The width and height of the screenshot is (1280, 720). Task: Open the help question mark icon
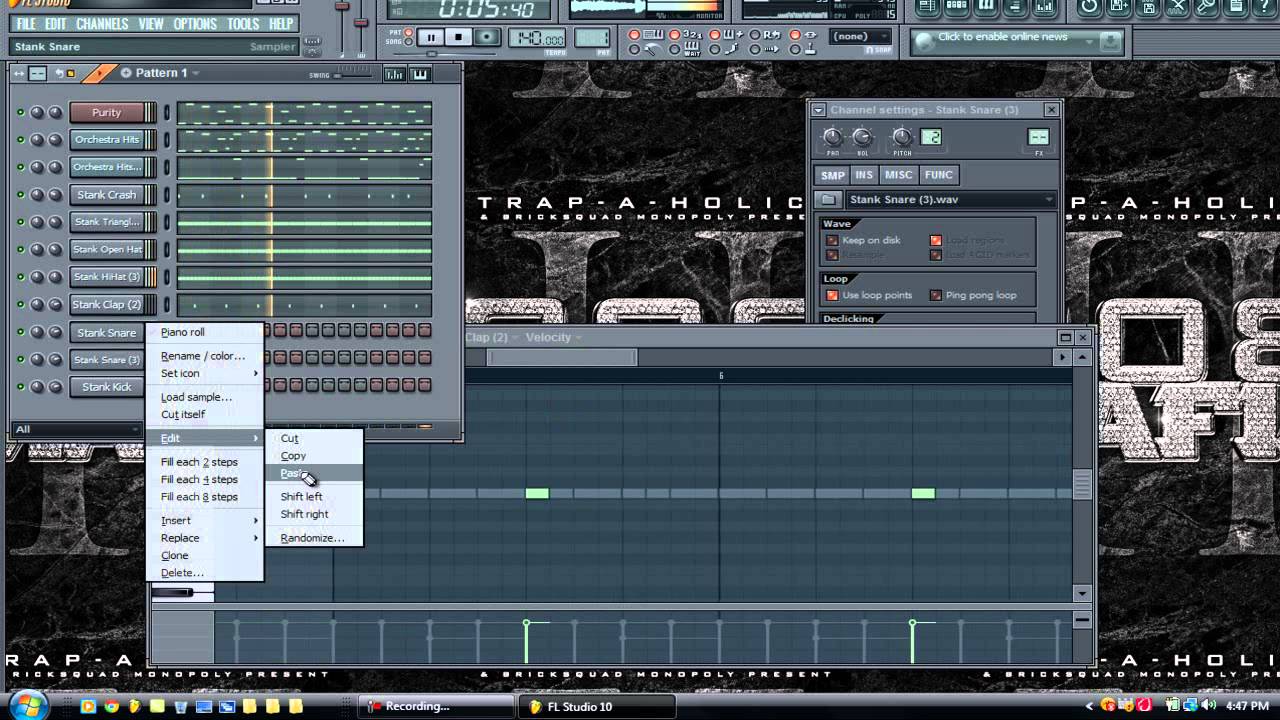(1266, 7)
